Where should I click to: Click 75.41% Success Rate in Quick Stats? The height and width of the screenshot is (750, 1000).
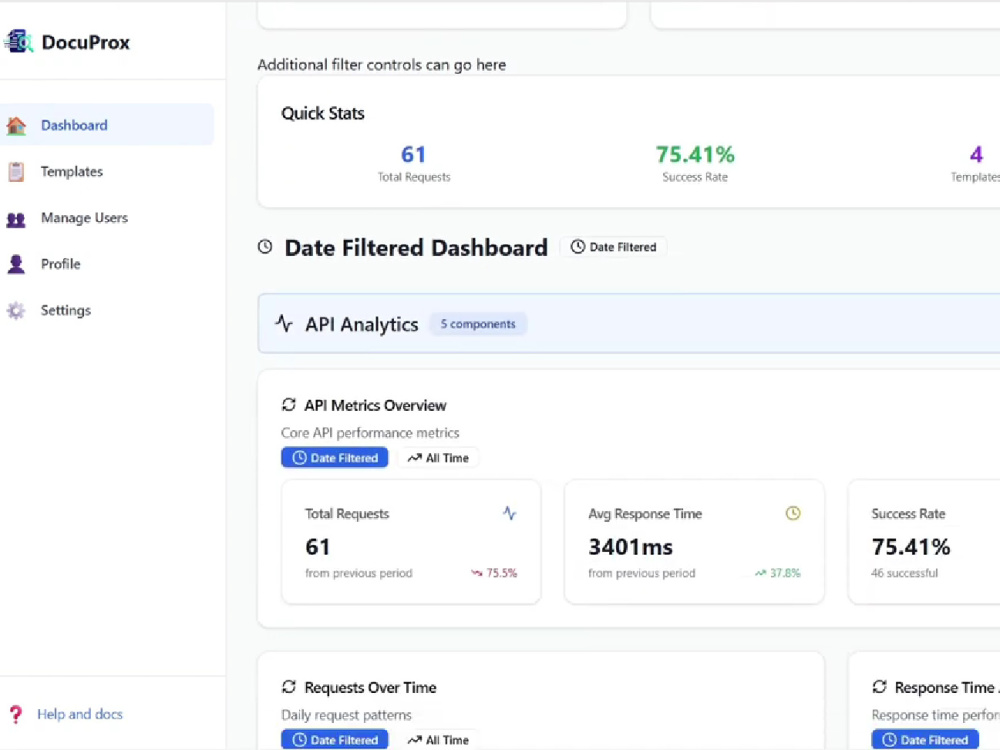coord(695,163)
